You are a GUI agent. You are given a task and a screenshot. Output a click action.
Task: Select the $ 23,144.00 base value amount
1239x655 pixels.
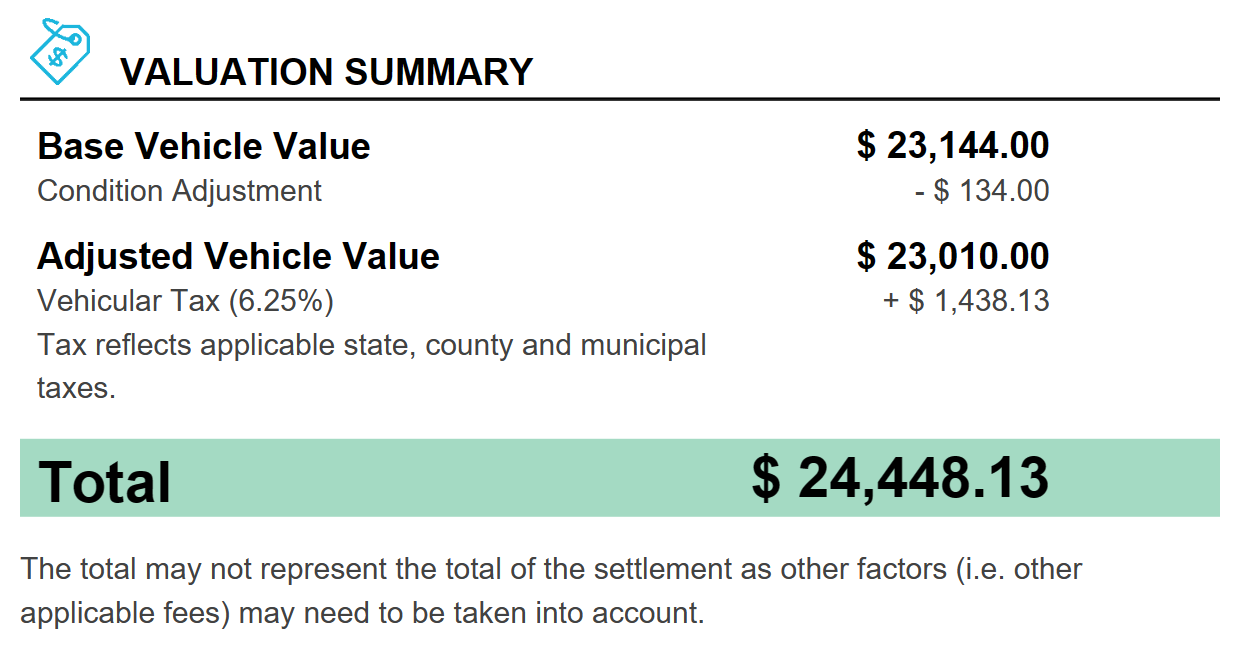point(953,146)
